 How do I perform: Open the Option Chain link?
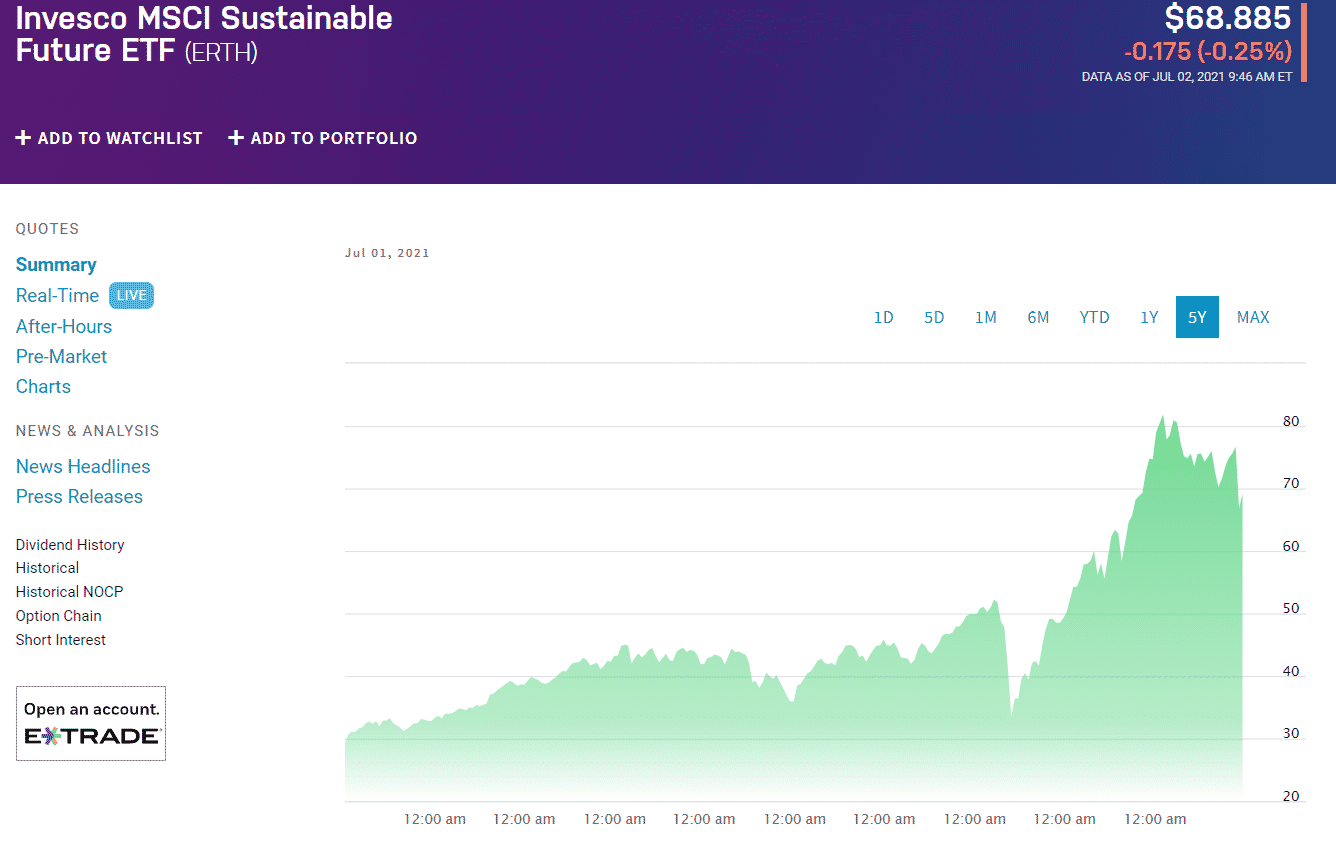58,616
